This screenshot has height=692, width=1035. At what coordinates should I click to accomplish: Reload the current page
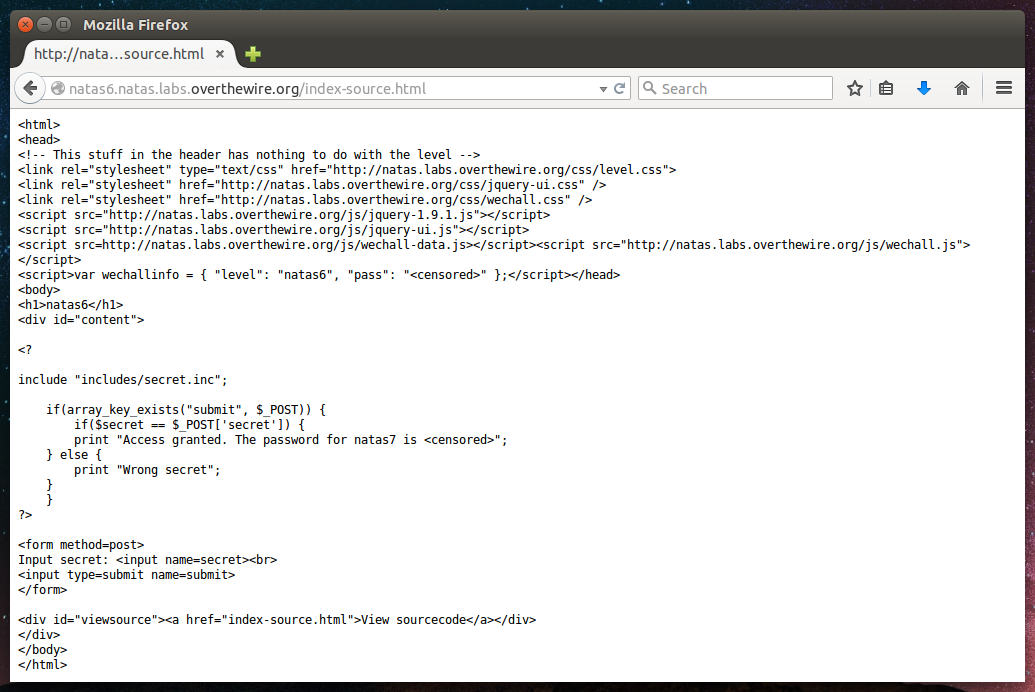pos(620,89)
